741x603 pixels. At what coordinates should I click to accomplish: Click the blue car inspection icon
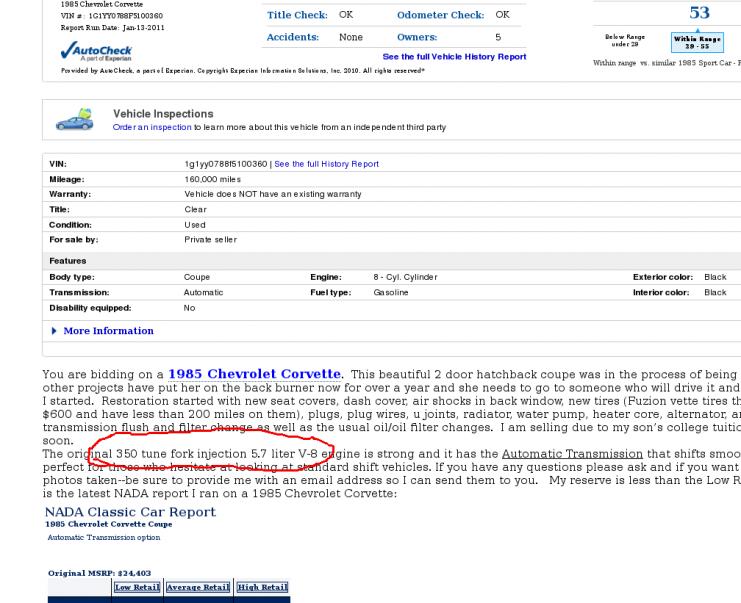pos(75,119)
